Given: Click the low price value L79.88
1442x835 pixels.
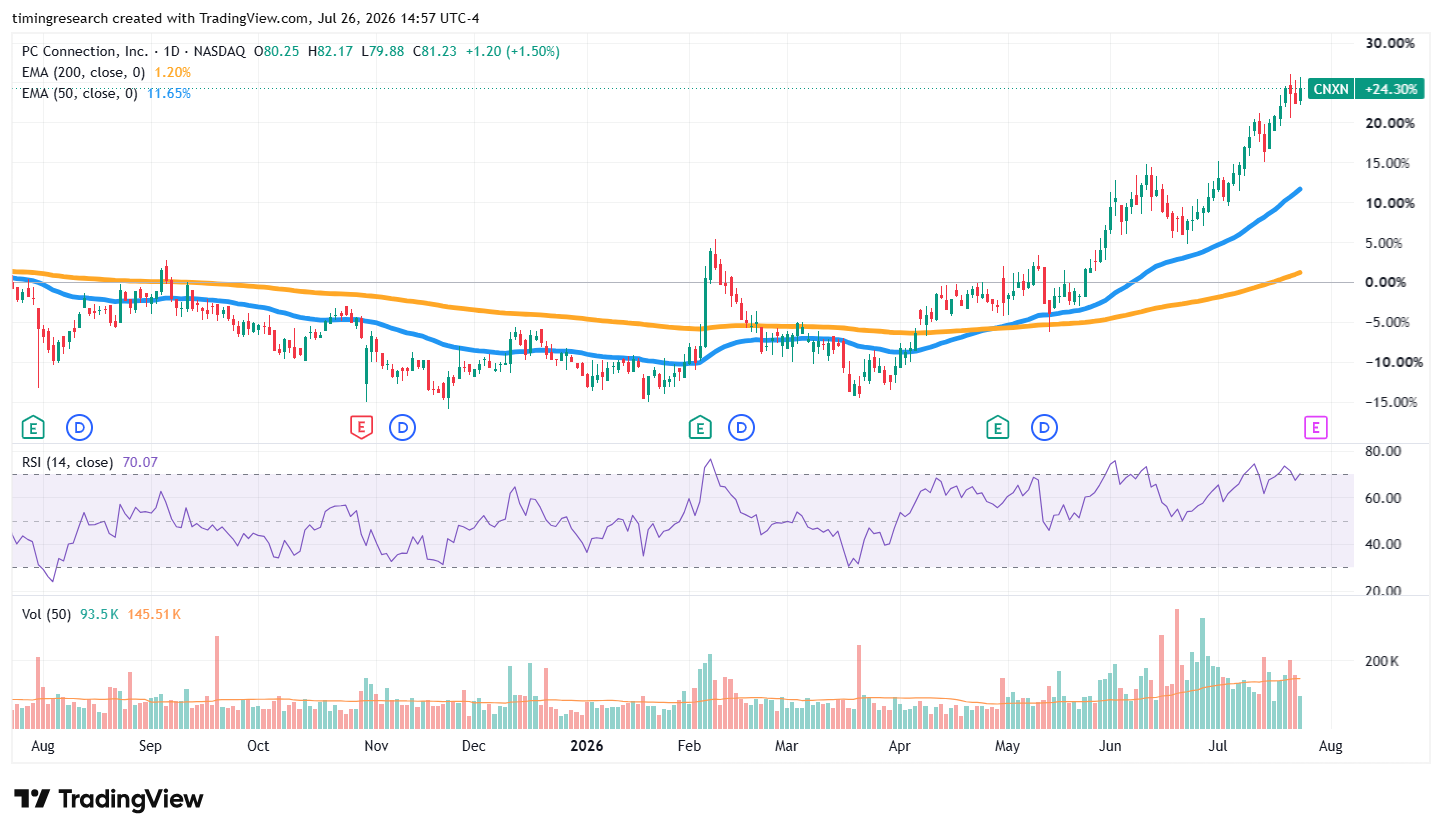Looking at the screenshot, I should [x=383, y=51].
